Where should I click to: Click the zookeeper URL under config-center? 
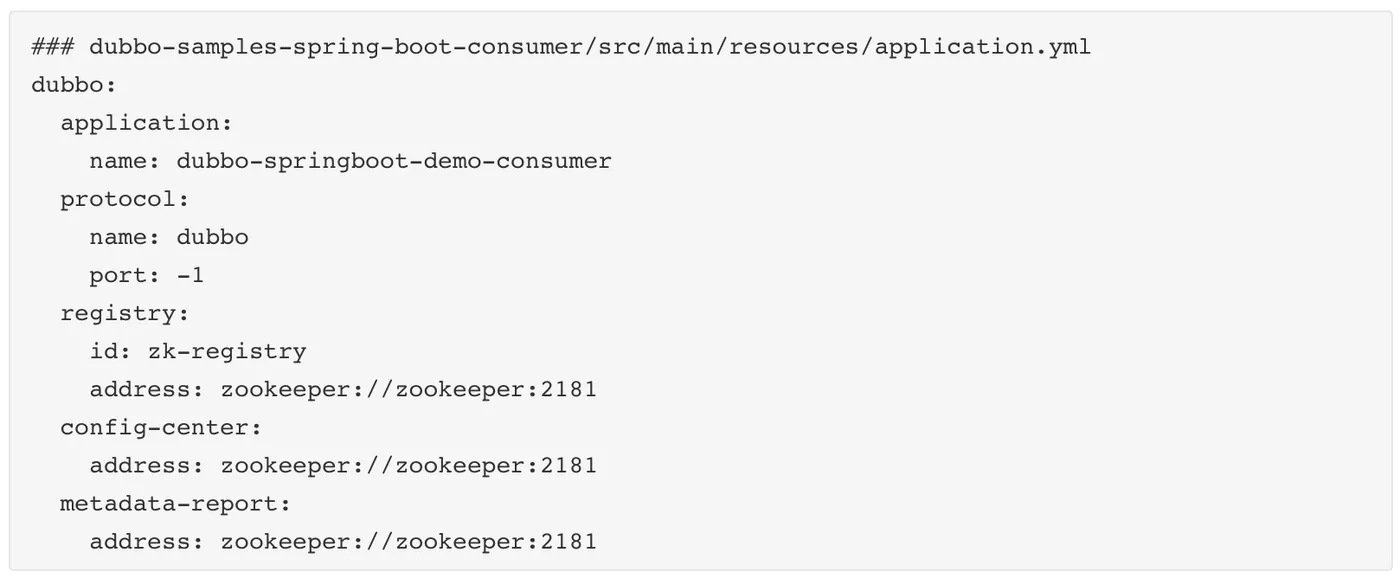408,465
